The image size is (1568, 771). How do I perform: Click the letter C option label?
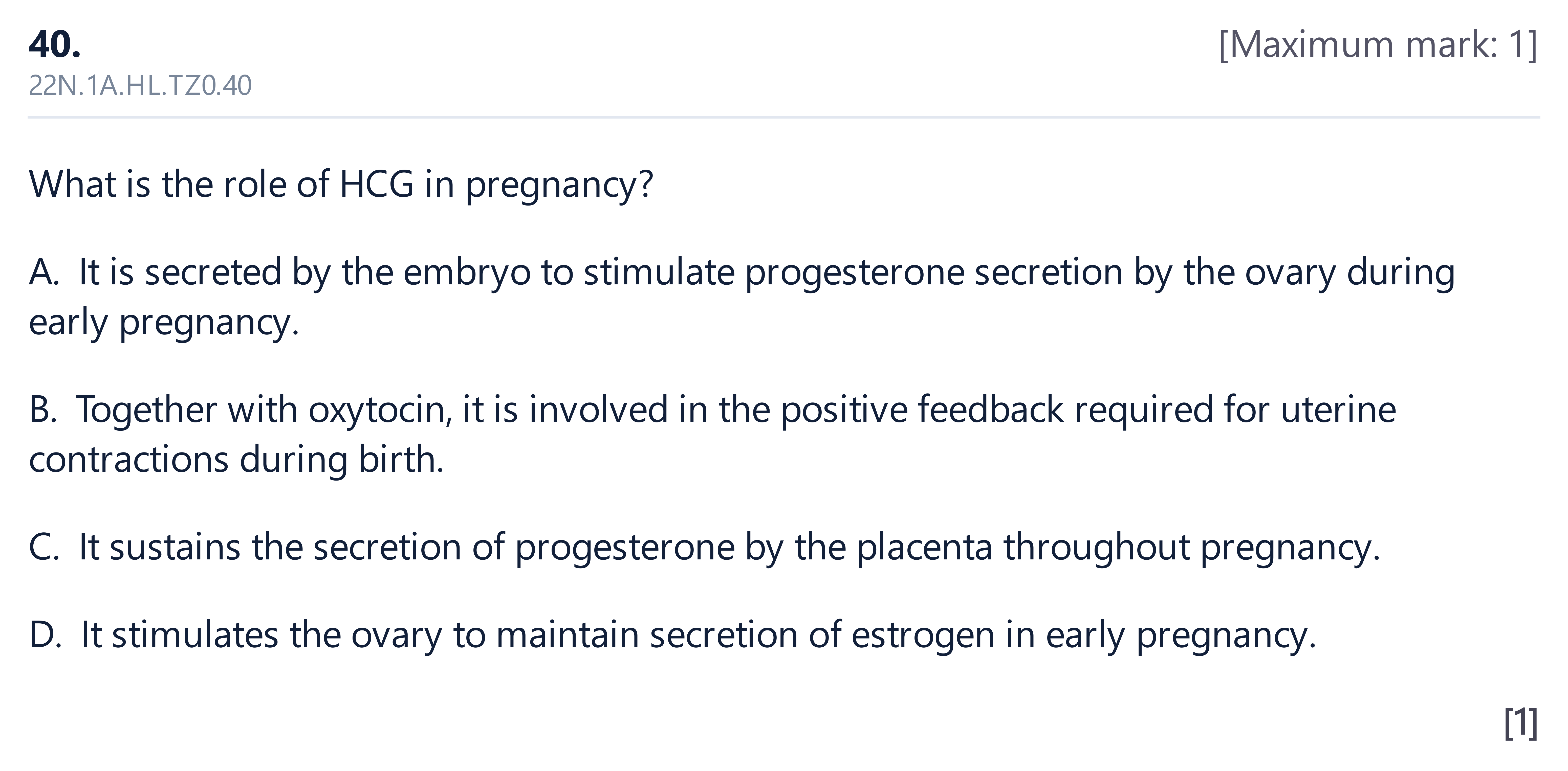tap(44, 547)
